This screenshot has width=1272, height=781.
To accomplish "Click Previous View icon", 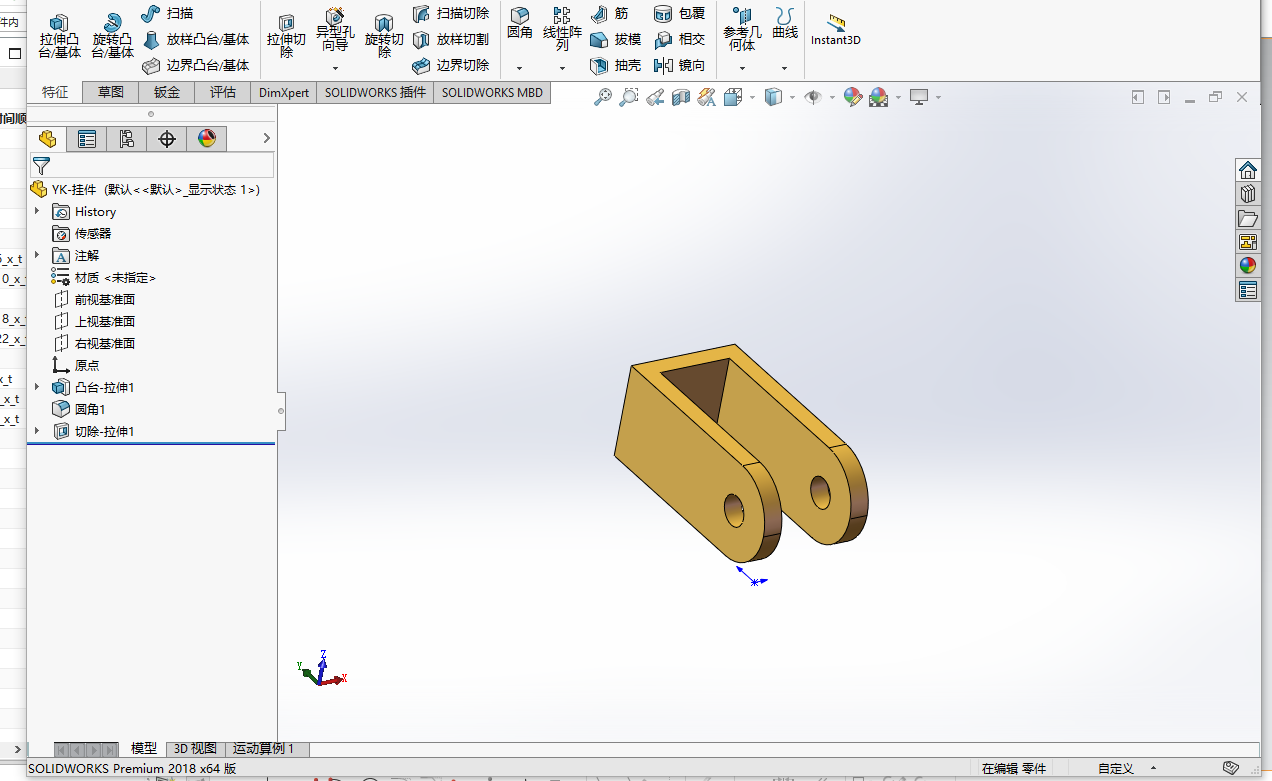I will (655, 97).
